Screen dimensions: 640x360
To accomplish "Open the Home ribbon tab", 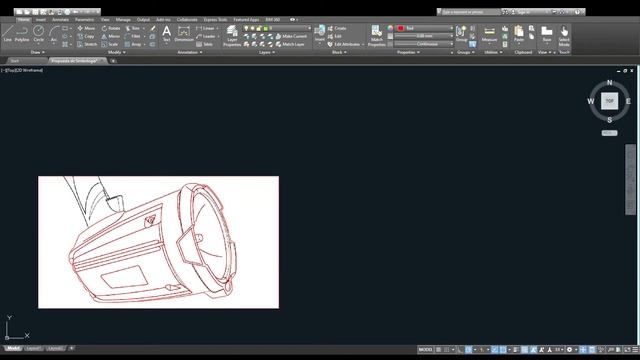I will [x=24, y=19].
